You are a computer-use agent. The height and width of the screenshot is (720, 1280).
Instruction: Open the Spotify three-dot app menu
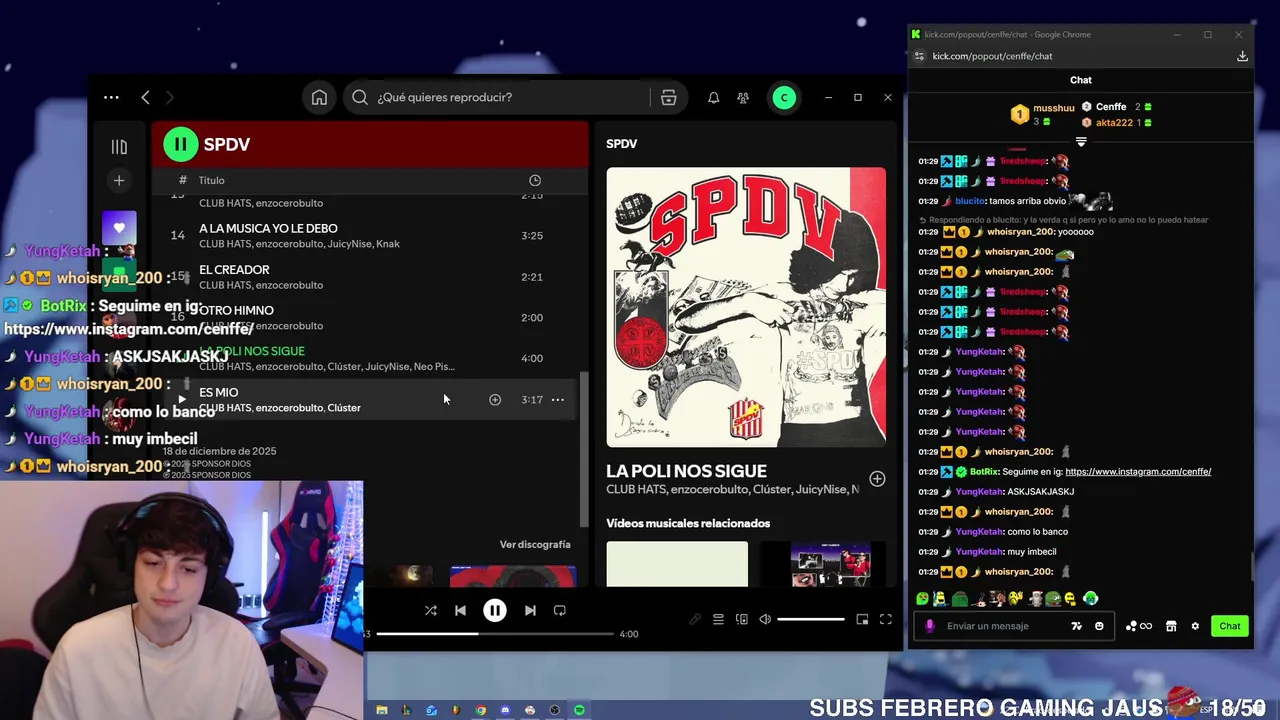click(111, 97)
